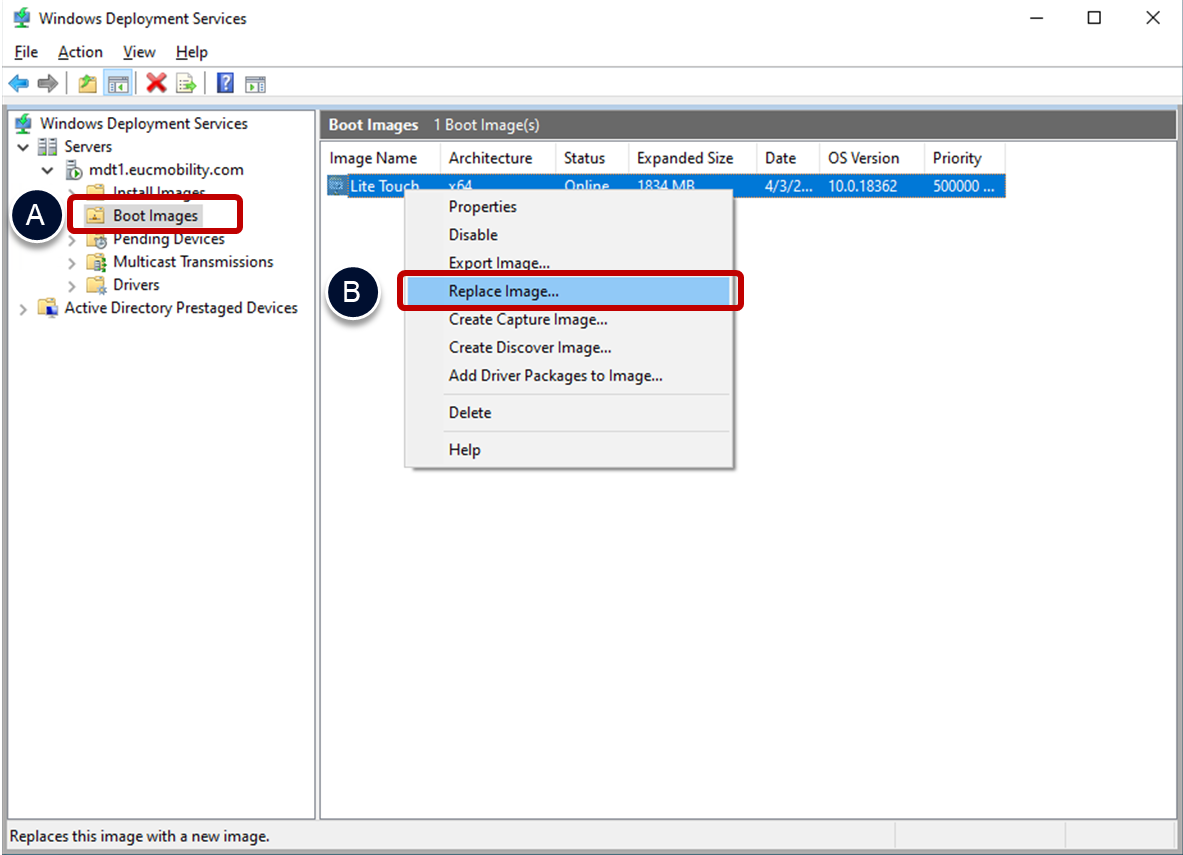Select the Drivers folder in tree
The image size is (1183, 855).
pos(136,285)
